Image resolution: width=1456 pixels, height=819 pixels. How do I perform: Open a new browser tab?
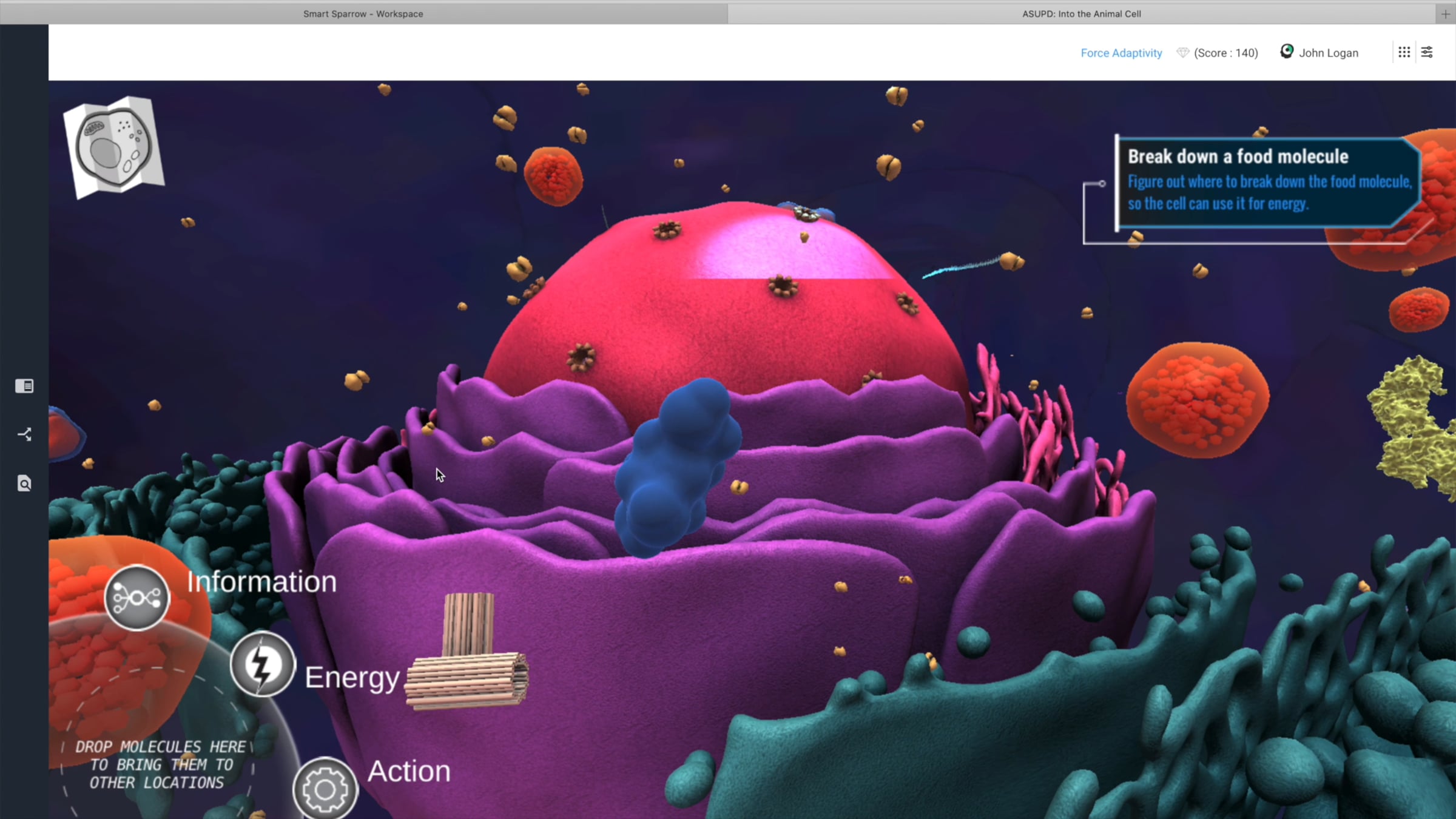[x=1446, y=14]
